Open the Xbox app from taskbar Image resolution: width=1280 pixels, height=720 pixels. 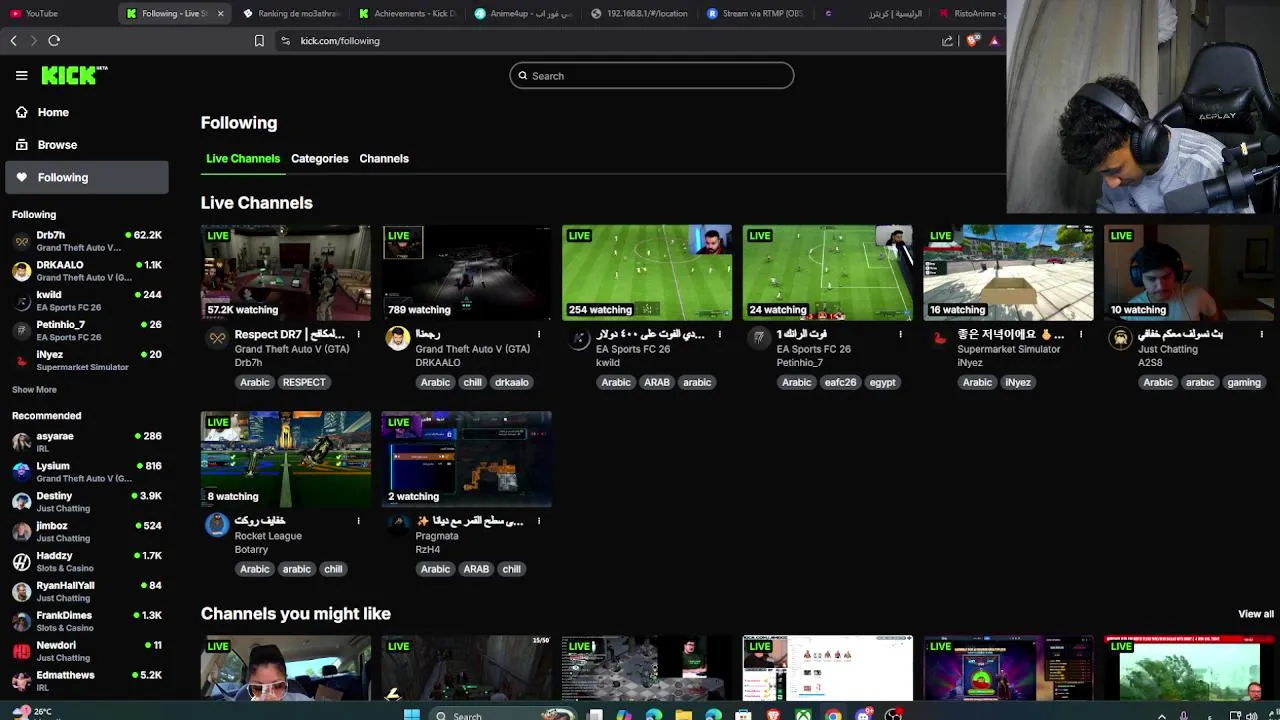coord(803,714)
